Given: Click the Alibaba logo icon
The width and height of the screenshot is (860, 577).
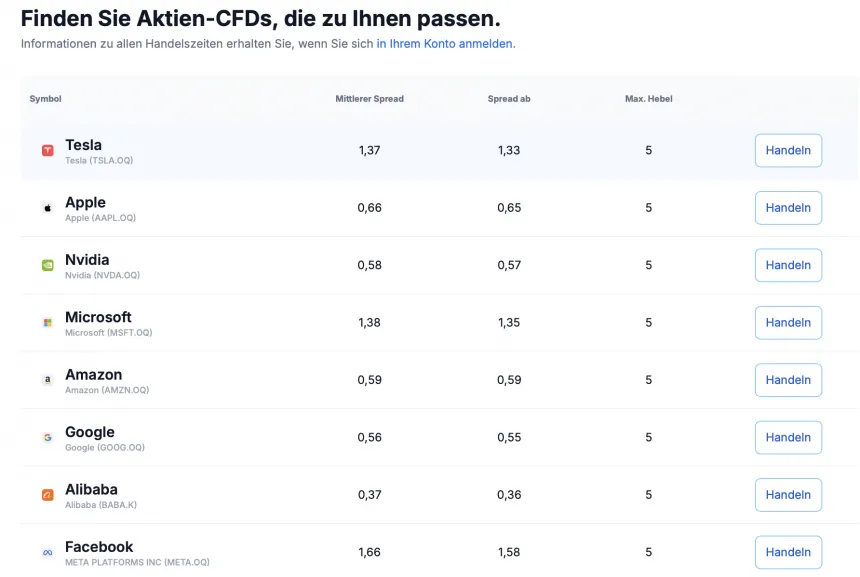Looking at the screenshot, I should click(47, 494).
